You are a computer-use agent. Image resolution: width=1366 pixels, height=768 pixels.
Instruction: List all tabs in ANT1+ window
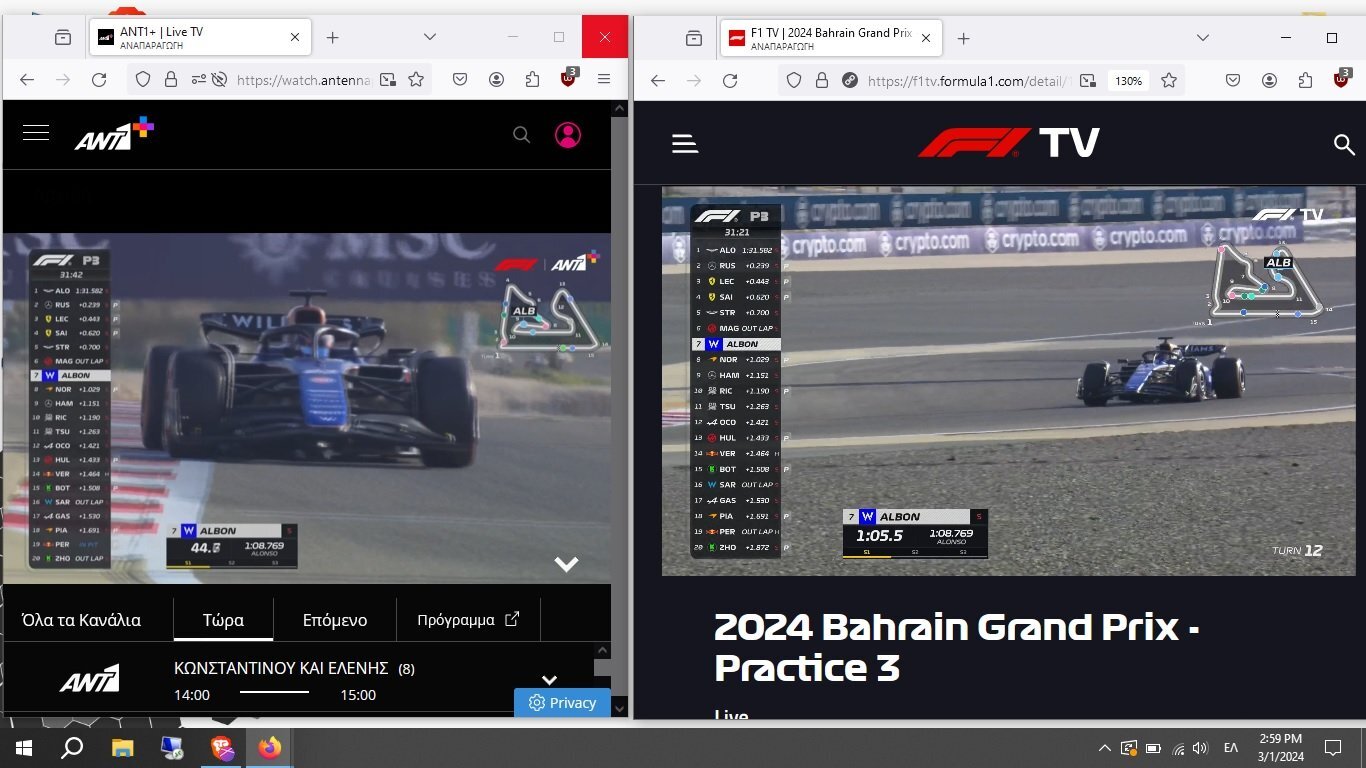pos(430,37)
